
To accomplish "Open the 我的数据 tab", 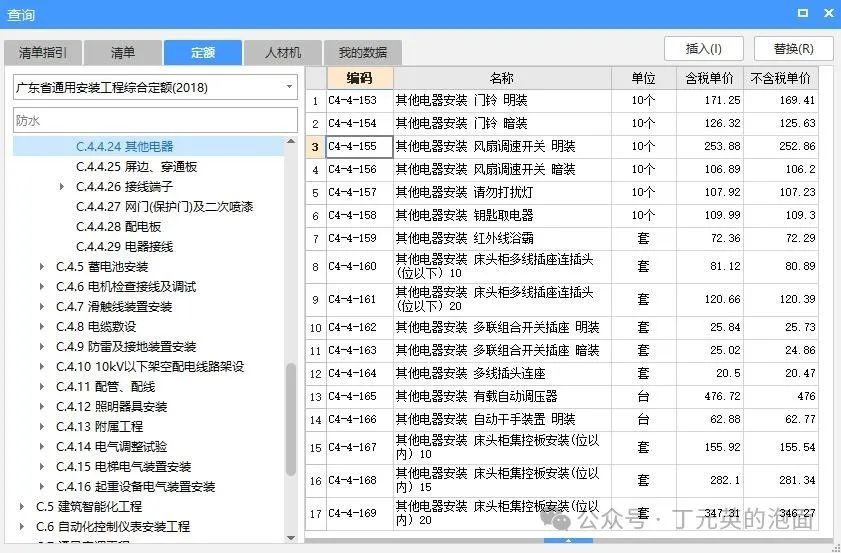I will [x=363, y=53].
